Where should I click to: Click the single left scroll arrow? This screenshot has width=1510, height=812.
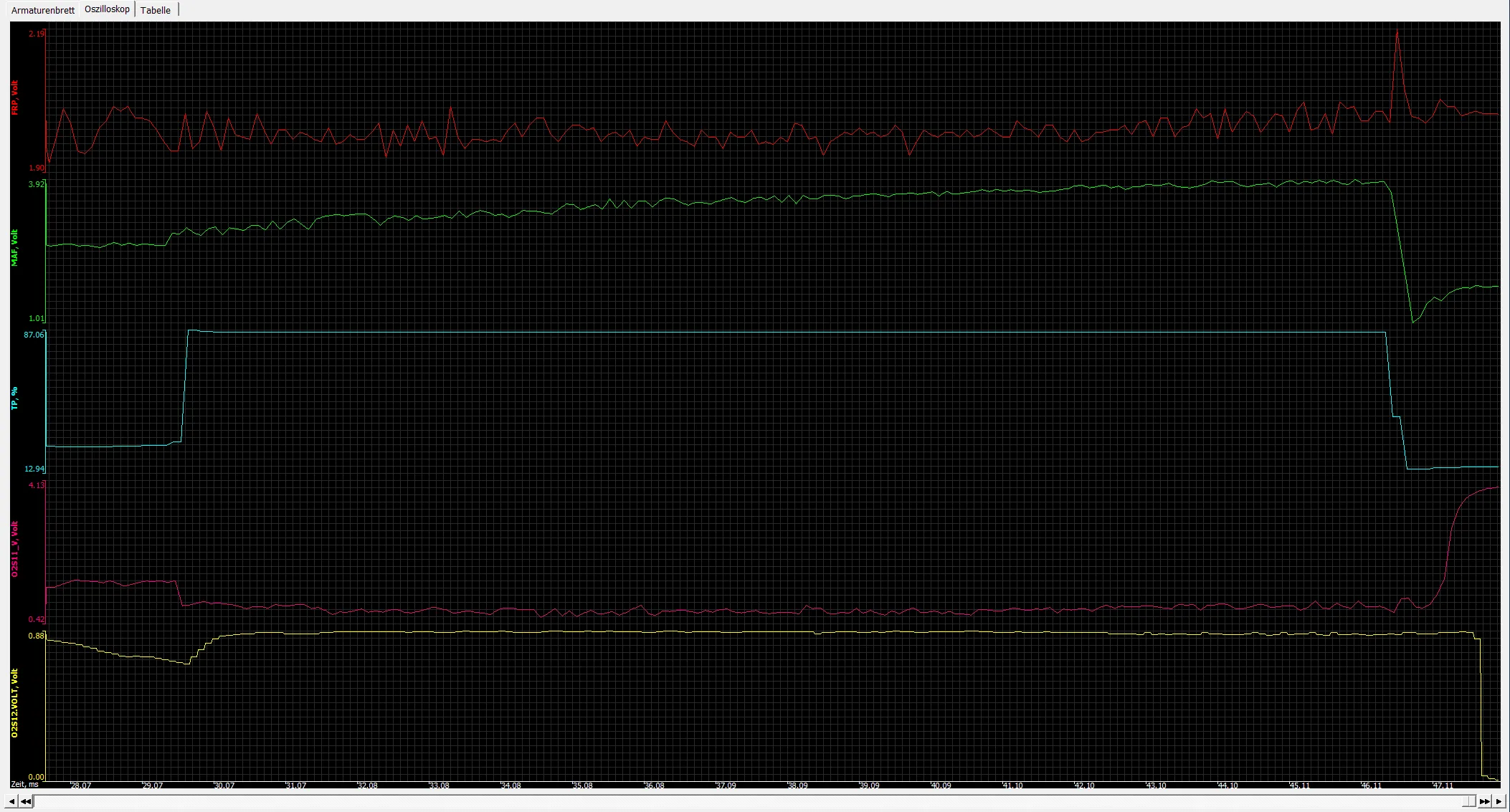(x=12, y=801)
